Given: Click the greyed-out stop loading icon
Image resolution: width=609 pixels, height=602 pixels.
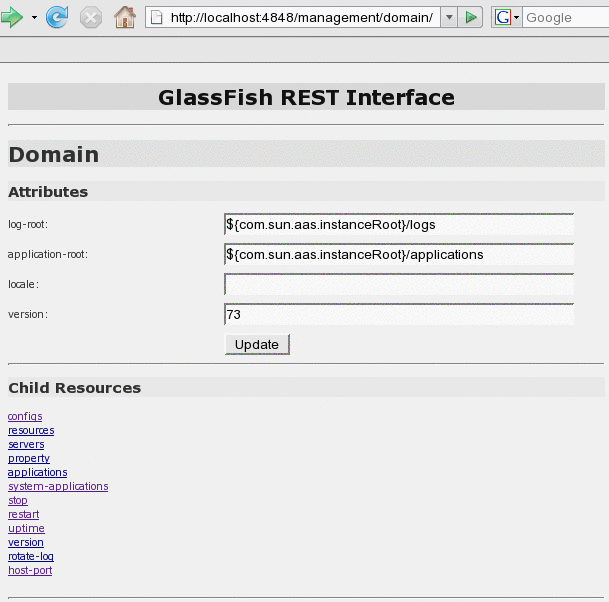Looking at the screenshot, I should point(90,17).
